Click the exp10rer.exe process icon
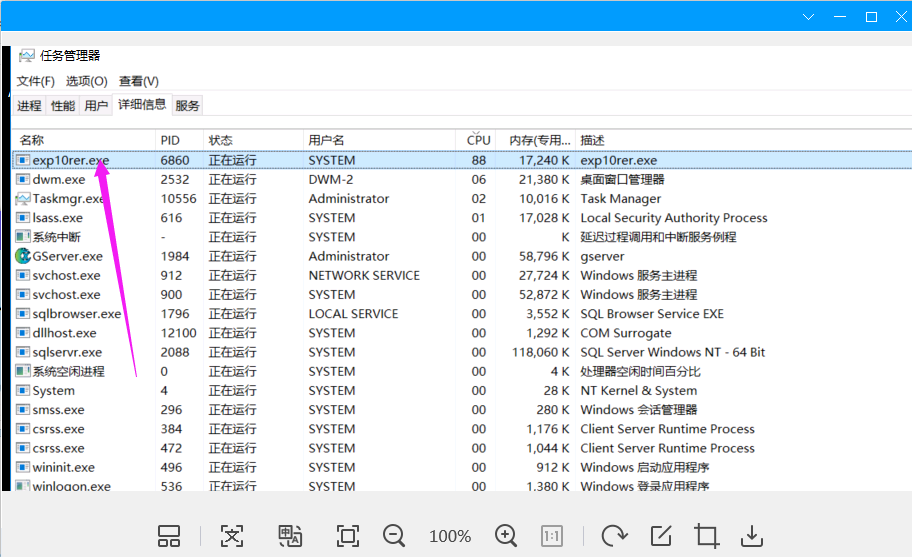This screenshot has width=912, height=557. [x=23, y=160]
